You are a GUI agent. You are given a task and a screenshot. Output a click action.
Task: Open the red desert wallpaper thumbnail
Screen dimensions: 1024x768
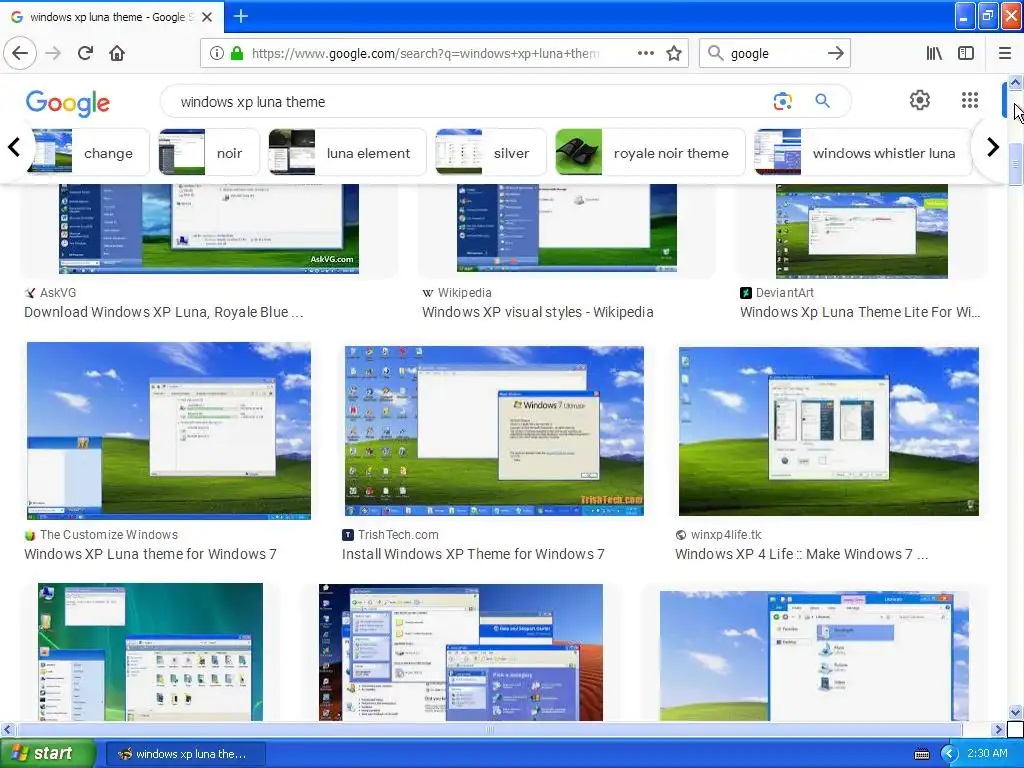click(x=460, y=652)
